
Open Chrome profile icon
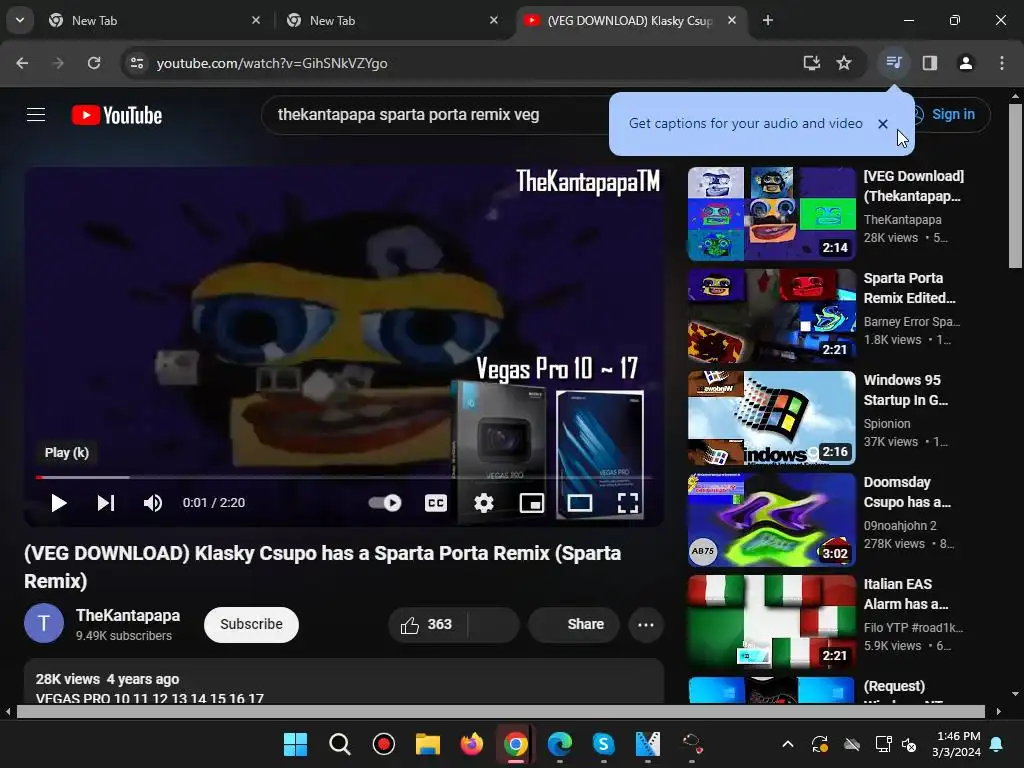click(x=965, y=63)
